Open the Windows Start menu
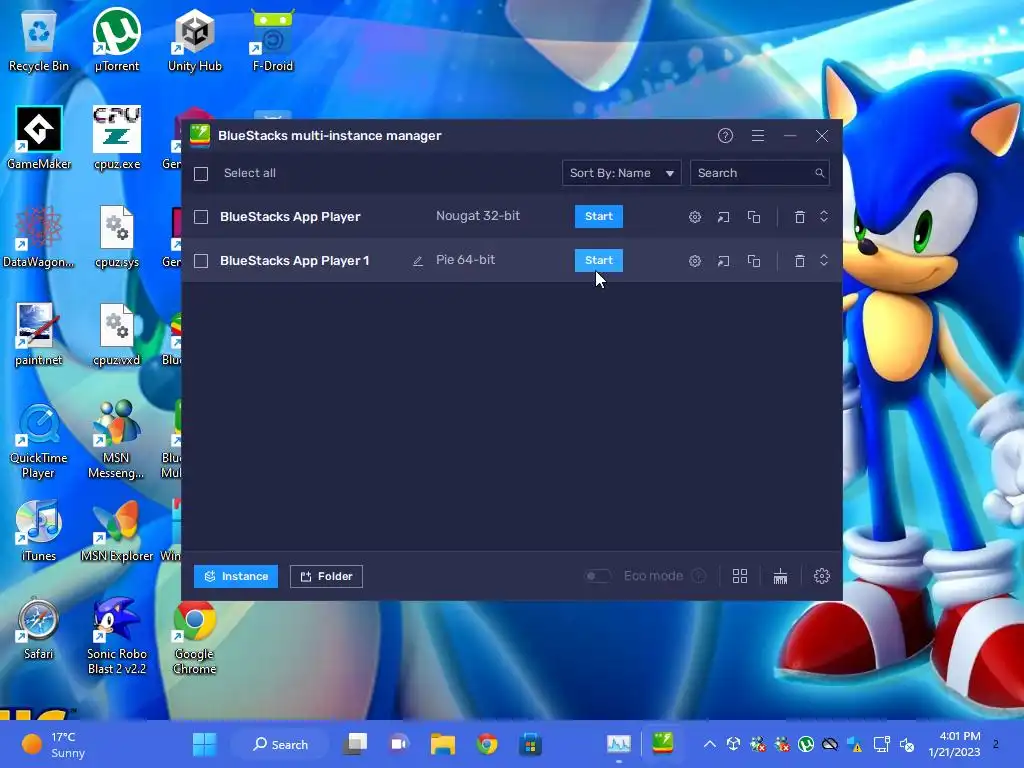 [204, 744]
